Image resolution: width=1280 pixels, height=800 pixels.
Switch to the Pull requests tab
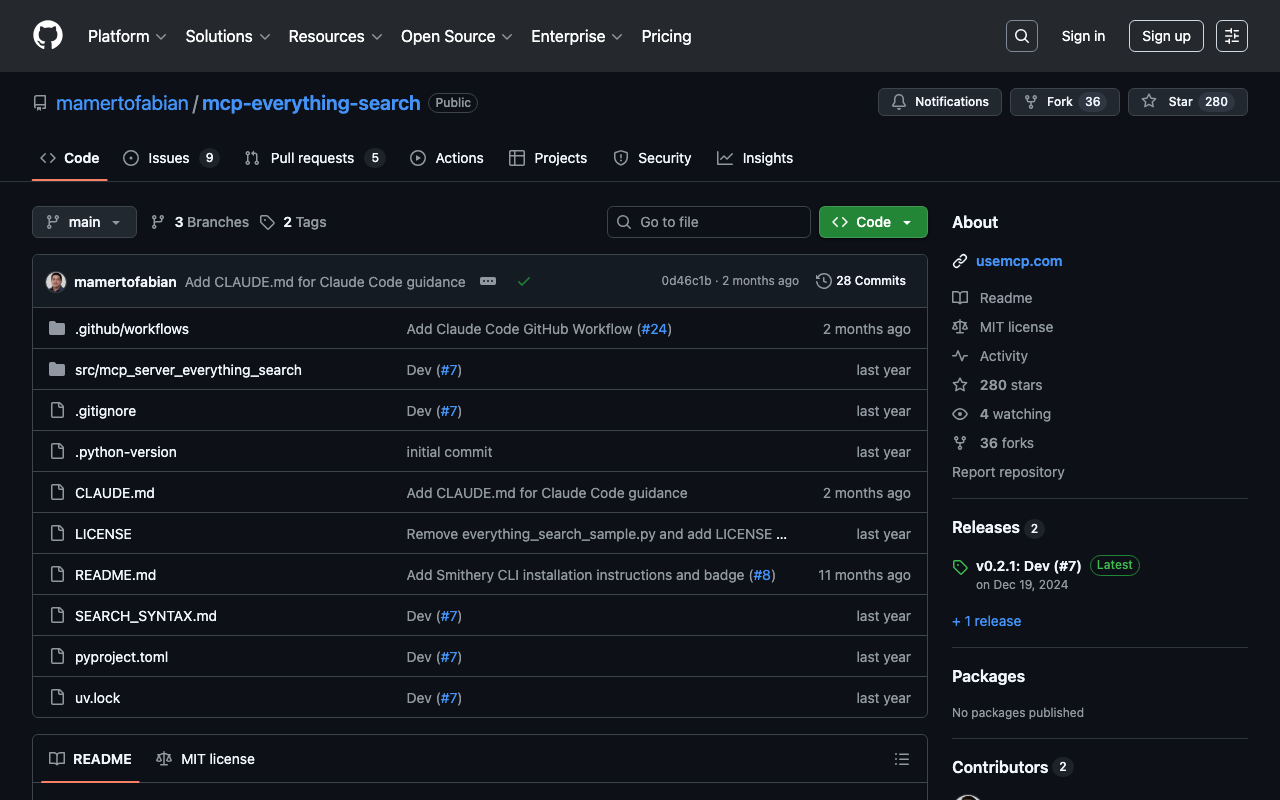312,158
